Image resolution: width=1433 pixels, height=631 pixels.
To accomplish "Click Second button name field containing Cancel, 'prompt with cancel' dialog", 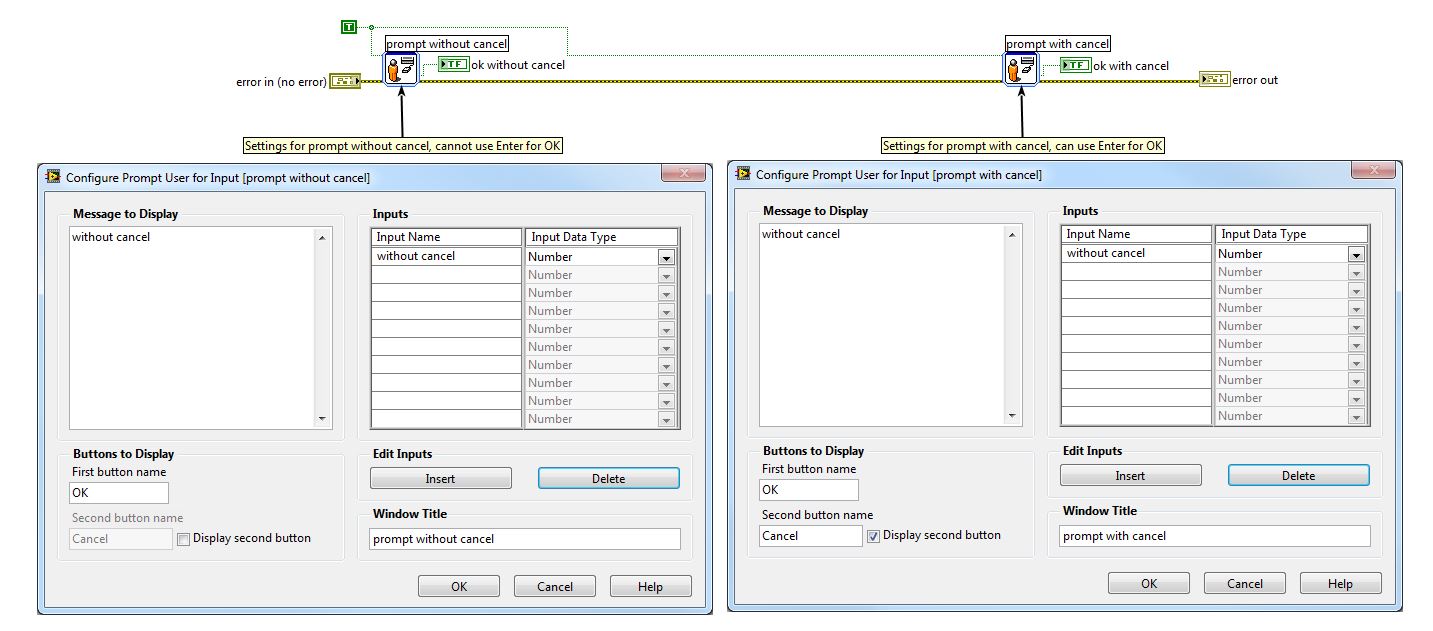I will [811, 536].
